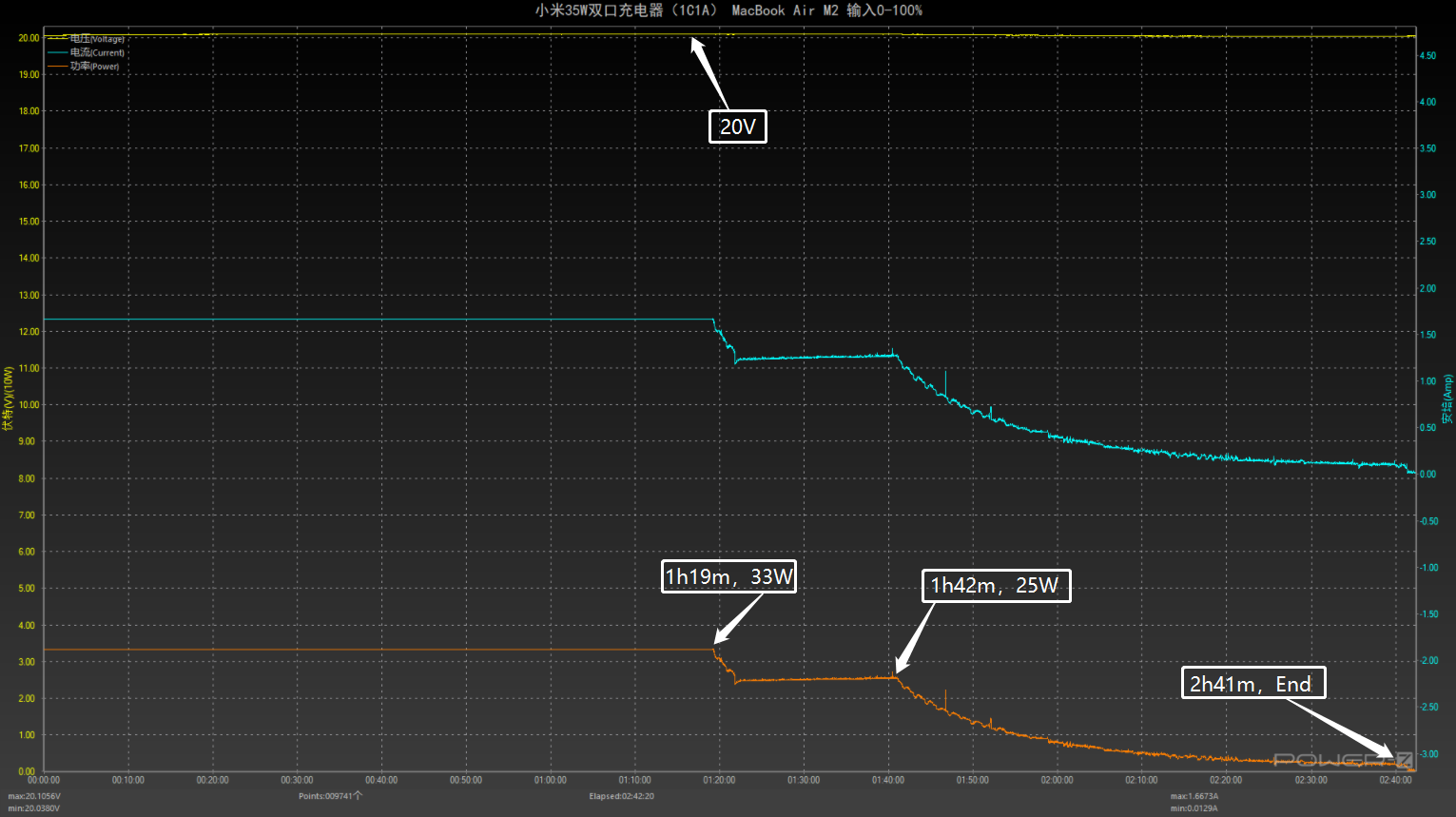Image resolution: width=1456 pixels, height=817 pixels.
Task: Click the 01:40:00 time axis label
Action: [888, 780]
